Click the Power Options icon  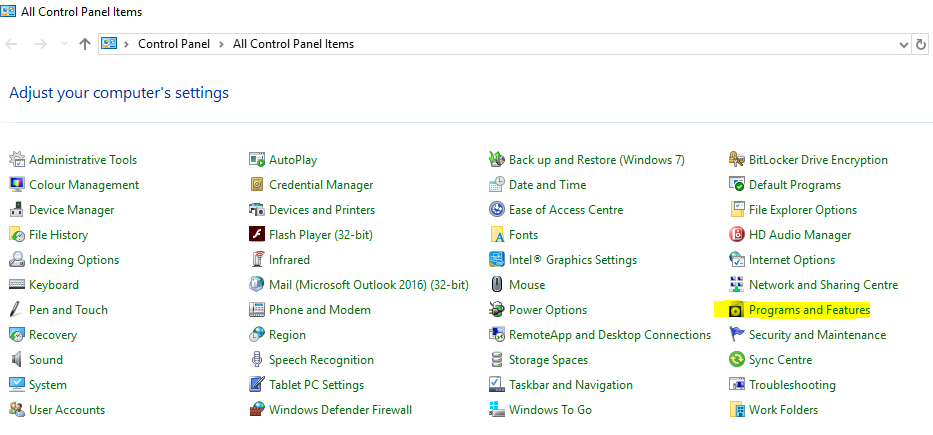[x=497, y=310]
